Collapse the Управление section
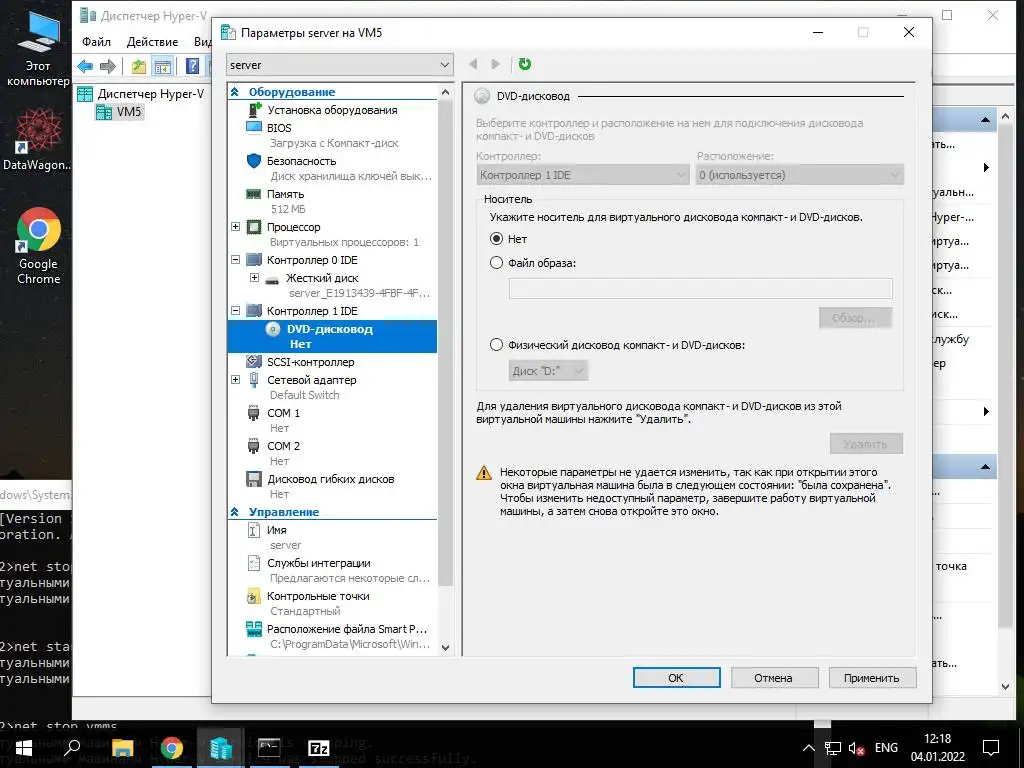The height and width of the screenshot is (768, 1024). 235,512
